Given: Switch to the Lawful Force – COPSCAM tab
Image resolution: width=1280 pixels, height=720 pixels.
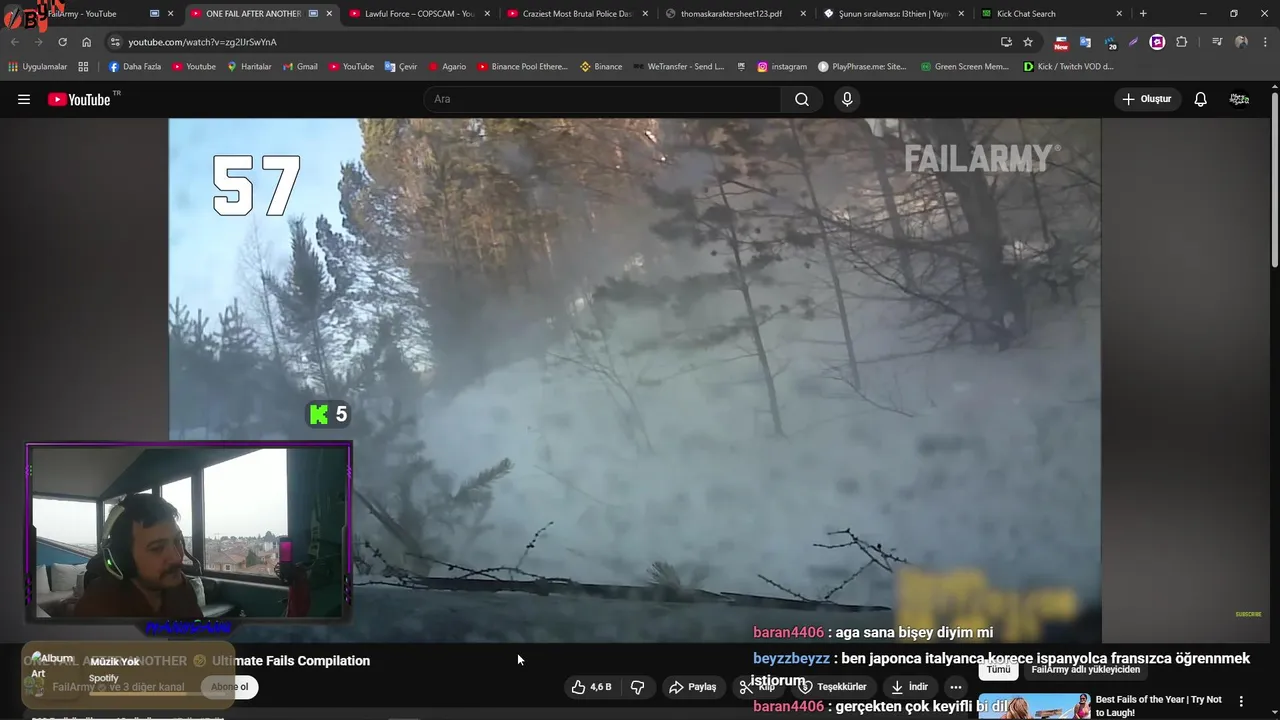Looking at the screenshot, I should [x=419, y=14].
